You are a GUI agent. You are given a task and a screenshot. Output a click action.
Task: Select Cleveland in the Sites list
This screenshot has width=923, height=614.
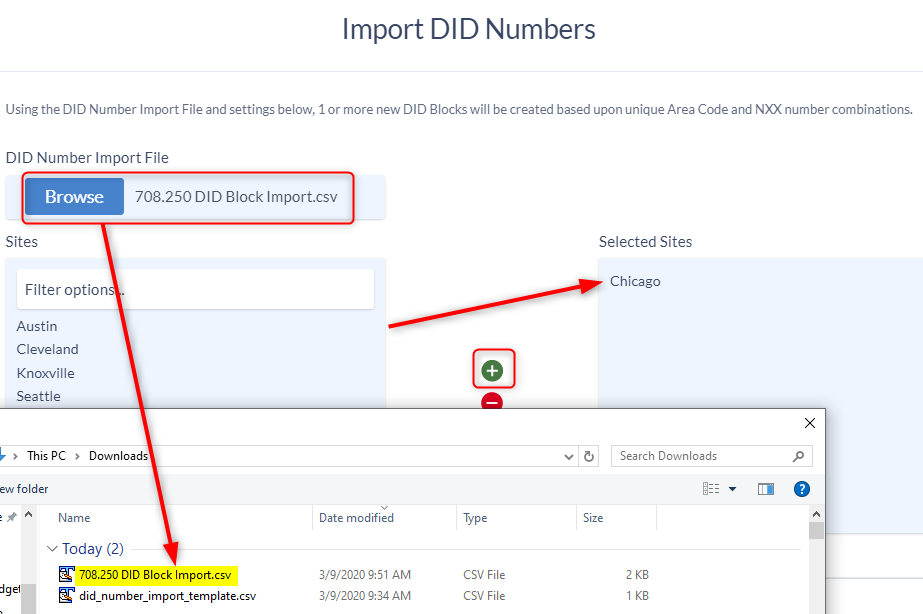48,349
